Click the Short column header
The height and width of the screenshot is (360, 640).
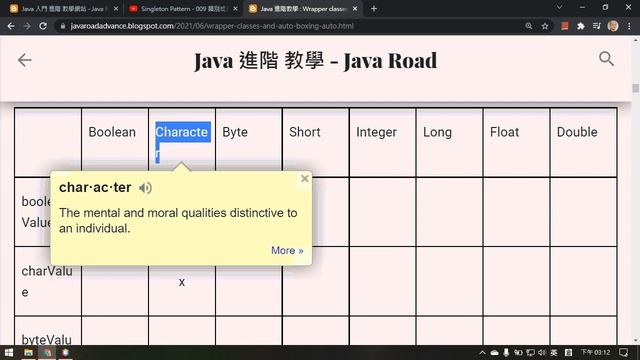(x=304, y=132)
